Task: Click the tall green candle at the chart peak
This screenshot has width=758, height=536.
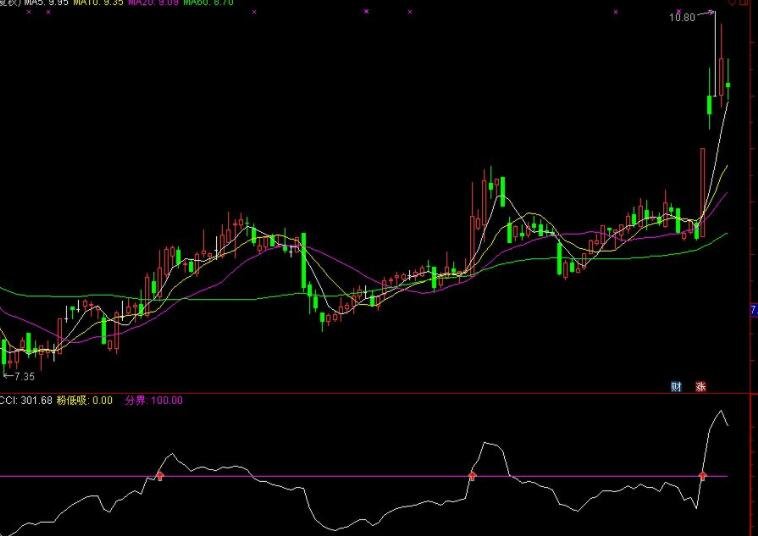Action: [x=709, y=105]
